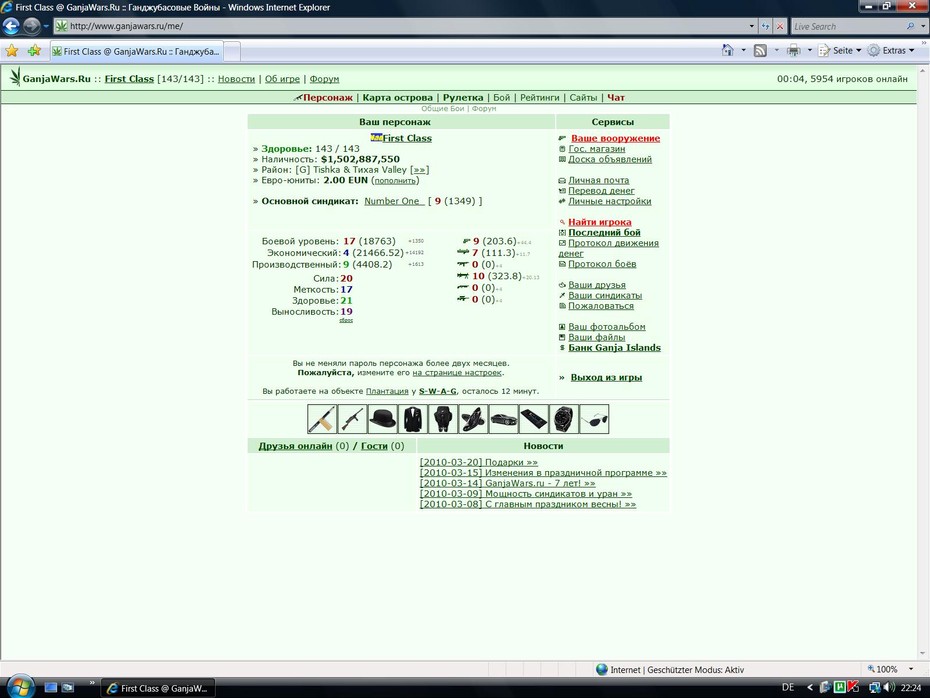Expand the feeds button dropdown arrow
The height and width of the screenshot is (698, 930).
pos(776,50)
